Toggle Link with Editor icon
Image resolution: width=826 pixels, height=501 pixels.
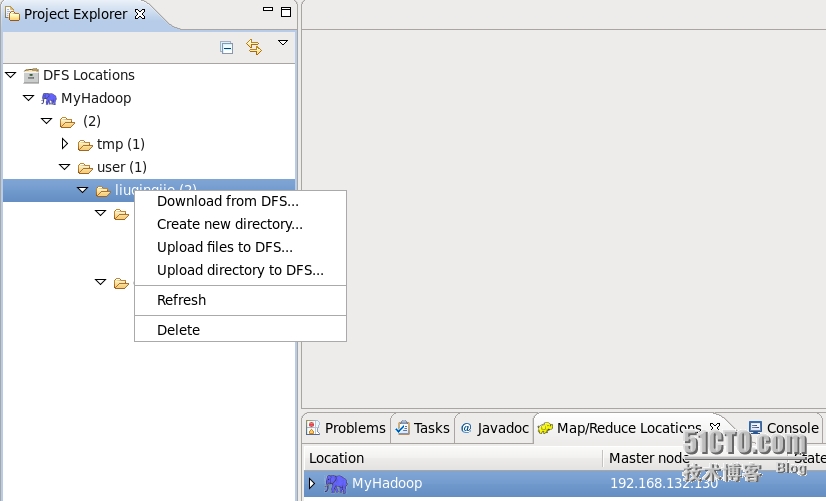[254, 47]
